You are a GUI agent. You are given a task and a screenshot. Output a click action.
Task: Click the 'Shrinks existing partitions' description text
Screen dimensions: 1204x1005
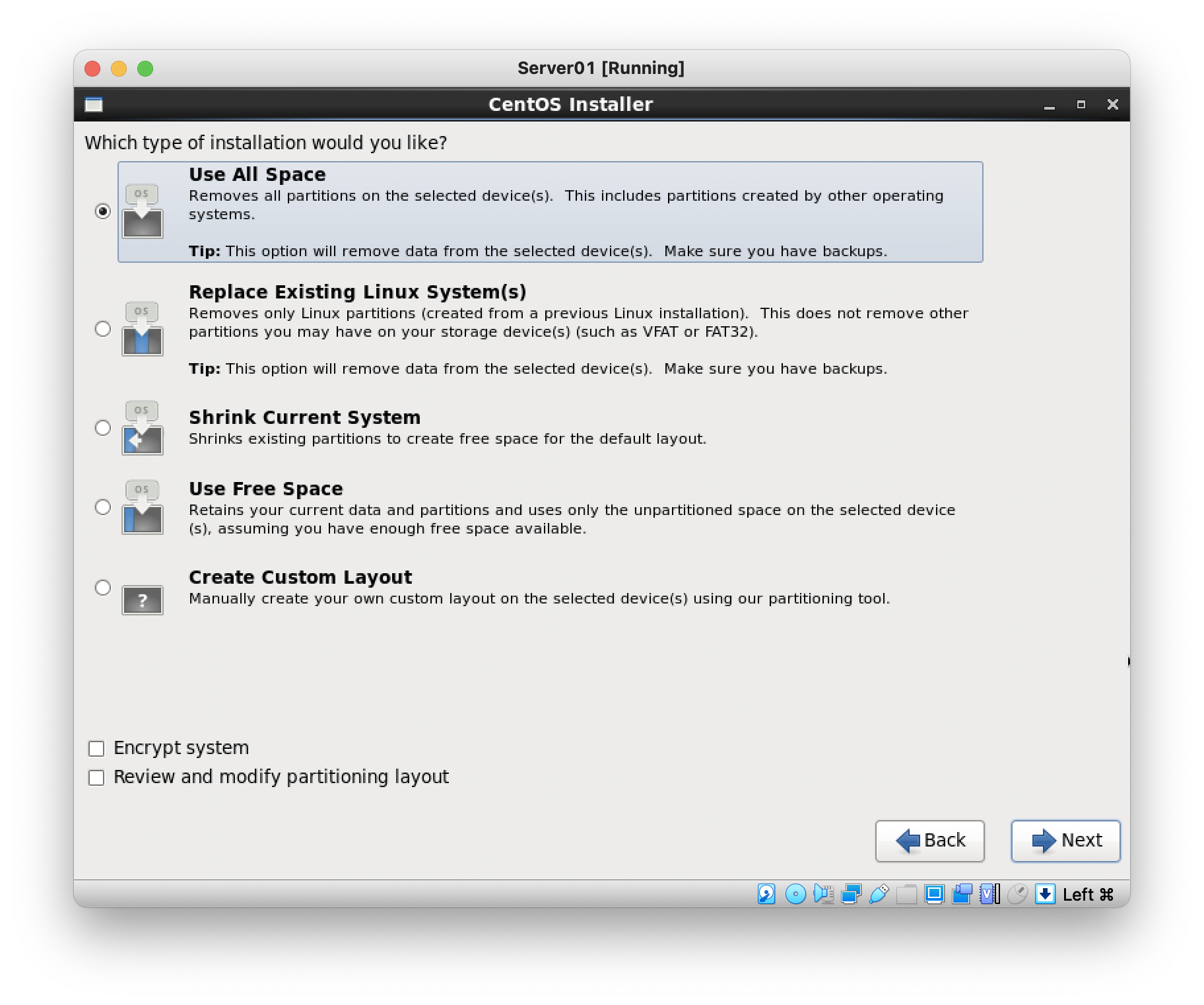pos(448,439)
